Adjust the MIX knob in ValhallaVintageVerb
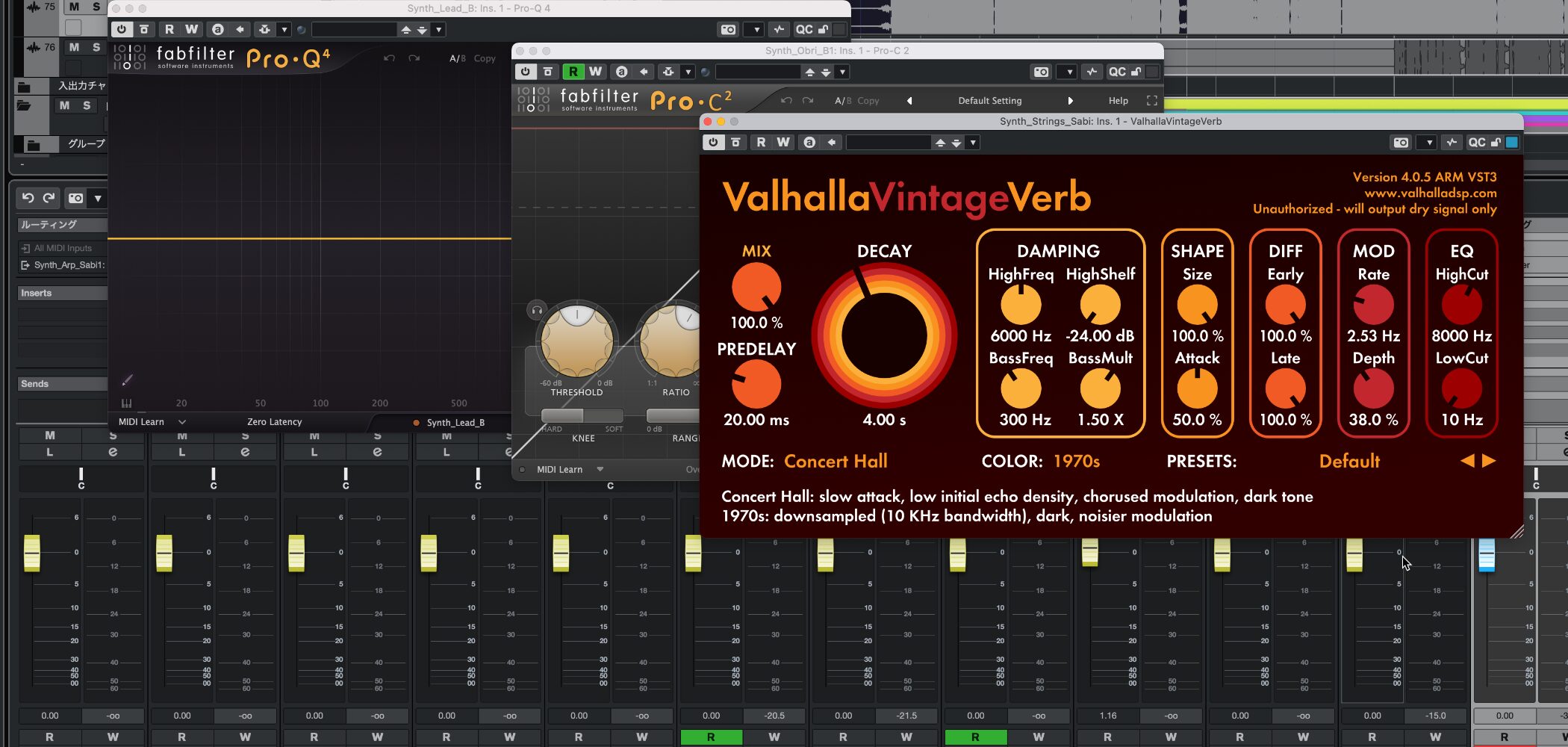This screenshot has width=1568, height=747. pyautogui.click(x=756, y=287)
